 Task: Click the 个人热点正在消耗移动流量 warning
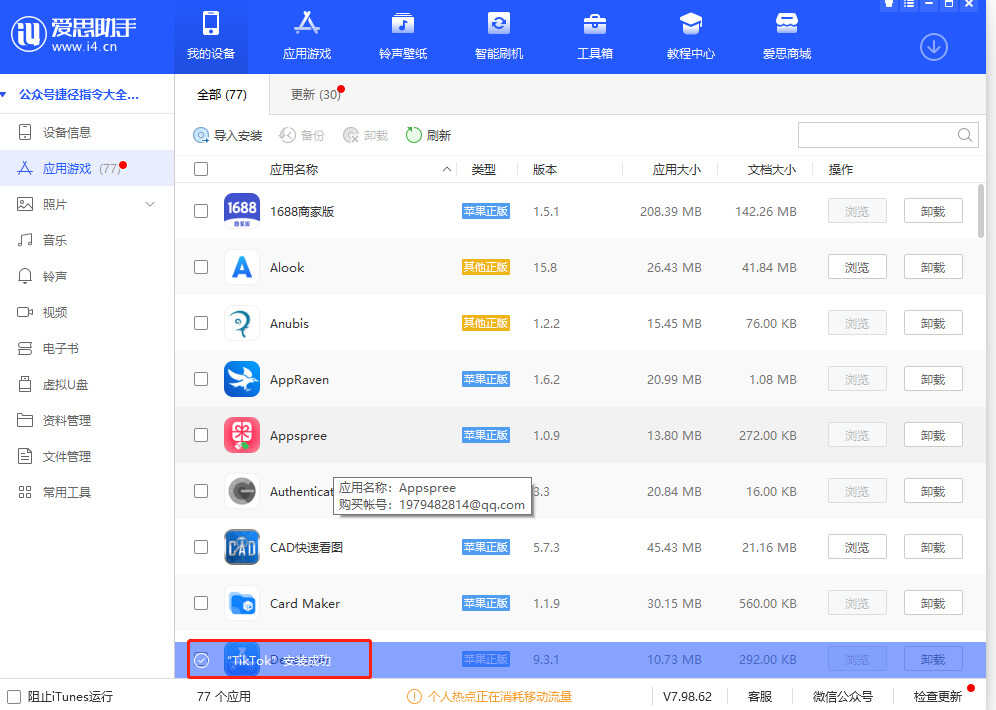click(x=490, y=697)
